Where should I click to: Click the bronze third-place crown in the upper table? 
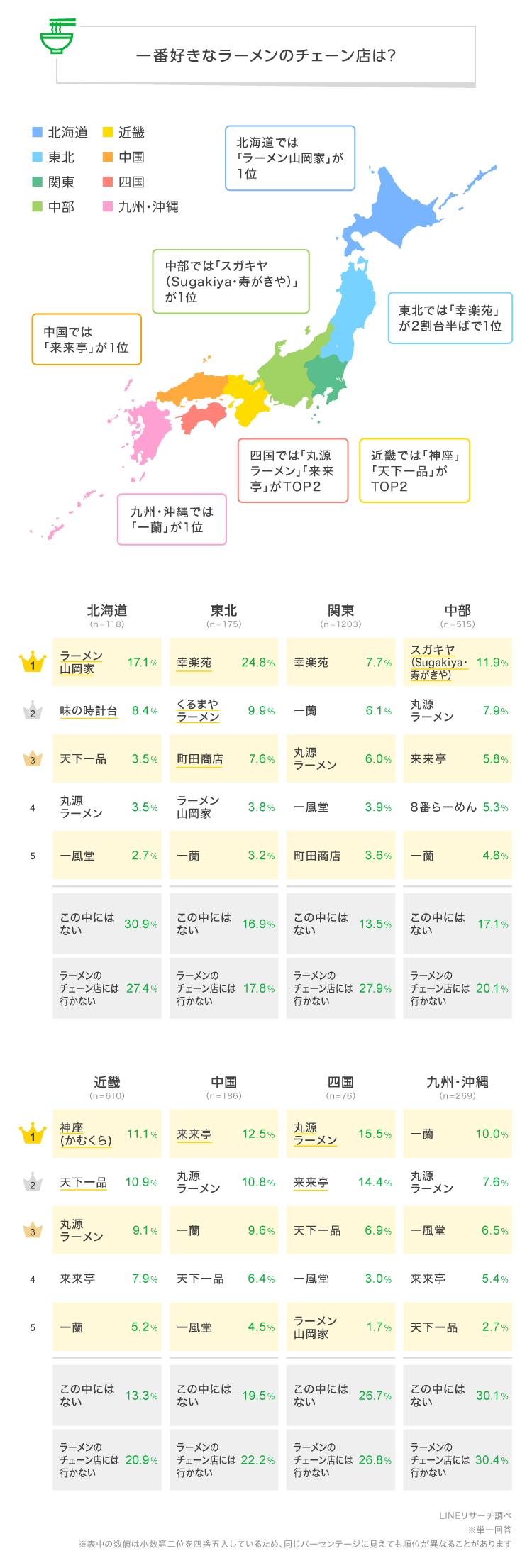[x=33, y=758]
